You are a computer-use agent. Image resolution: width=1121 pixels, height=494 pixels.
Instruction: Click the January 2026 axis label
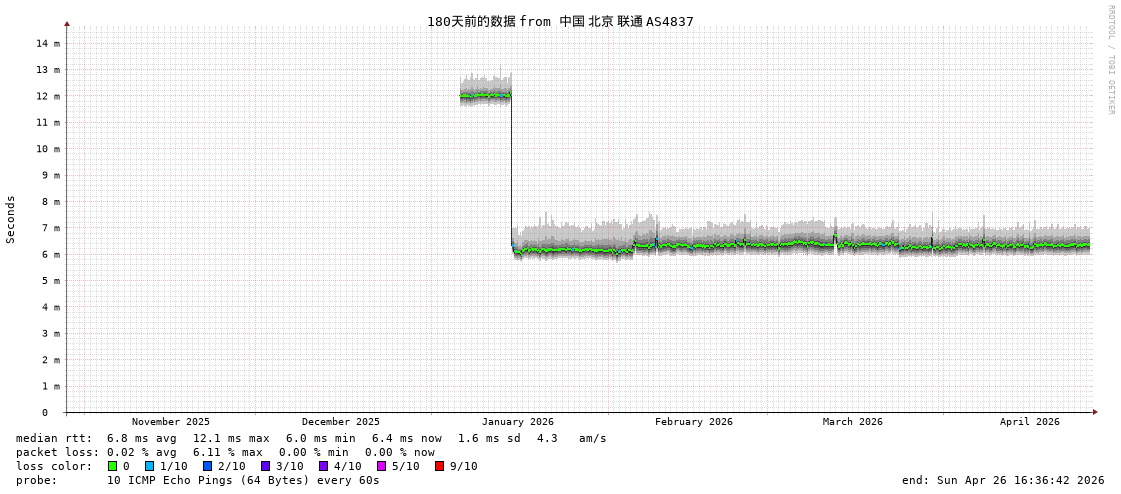click(x=517, y=422)
